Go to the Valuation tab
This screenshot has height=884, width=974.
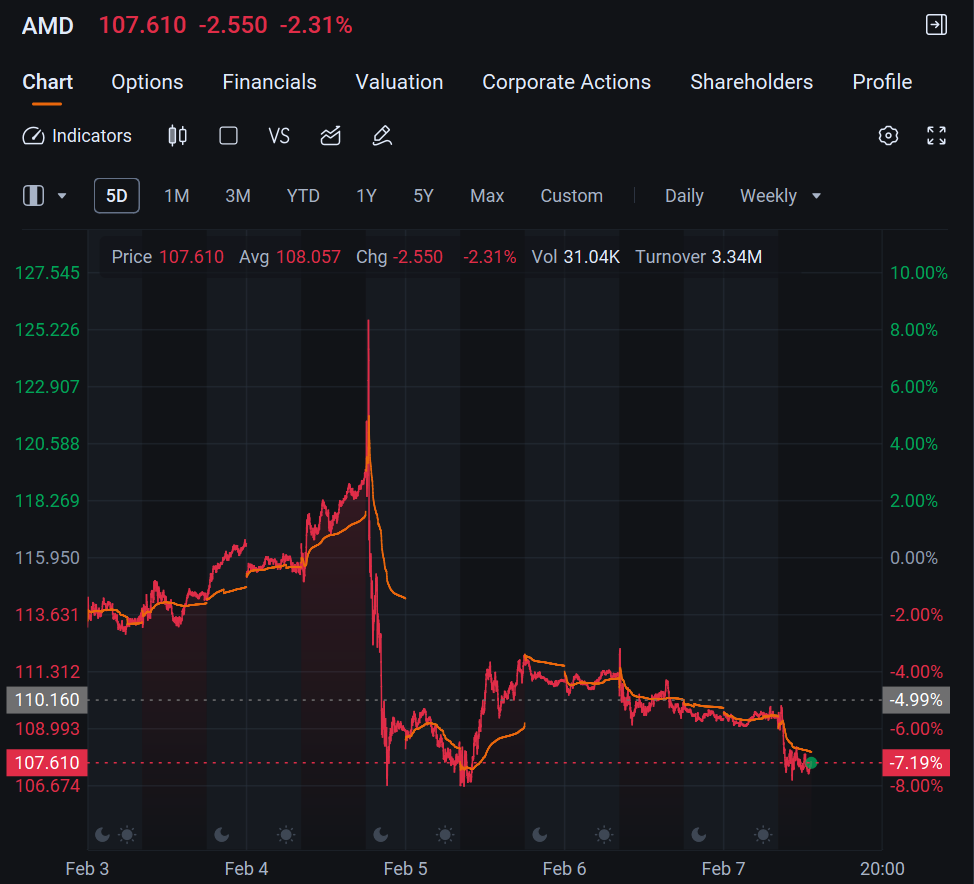click(x=399, y=82)
